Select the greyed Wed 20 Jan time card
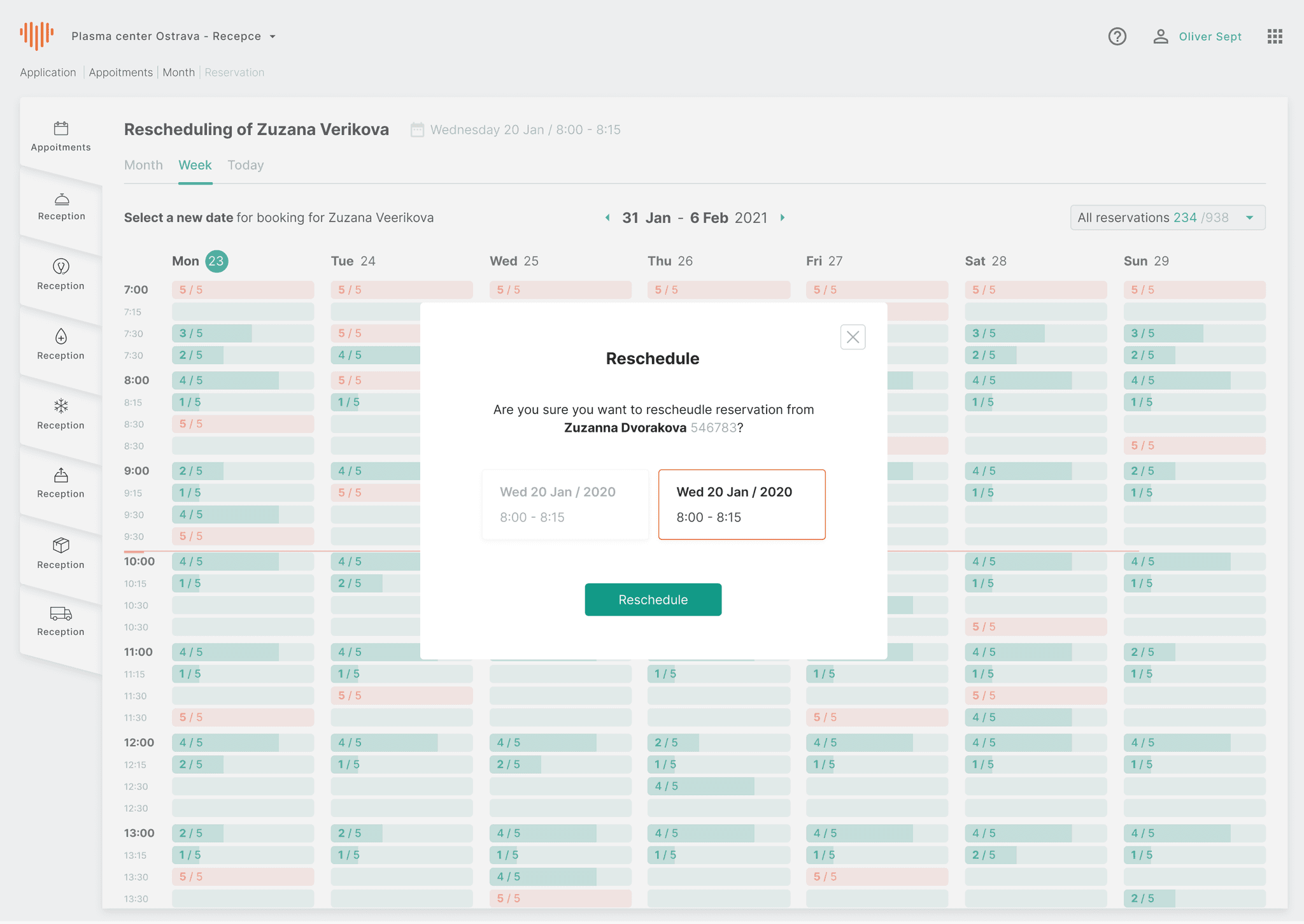 [x=565, y=504]
